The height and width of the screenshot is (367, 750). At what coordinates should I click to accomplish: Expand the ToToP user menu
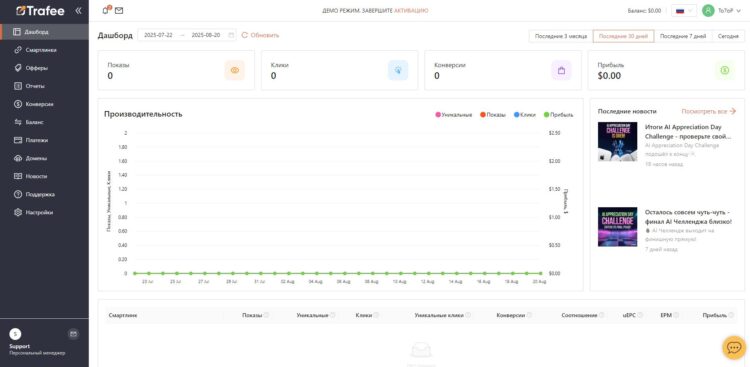[729, 11]
